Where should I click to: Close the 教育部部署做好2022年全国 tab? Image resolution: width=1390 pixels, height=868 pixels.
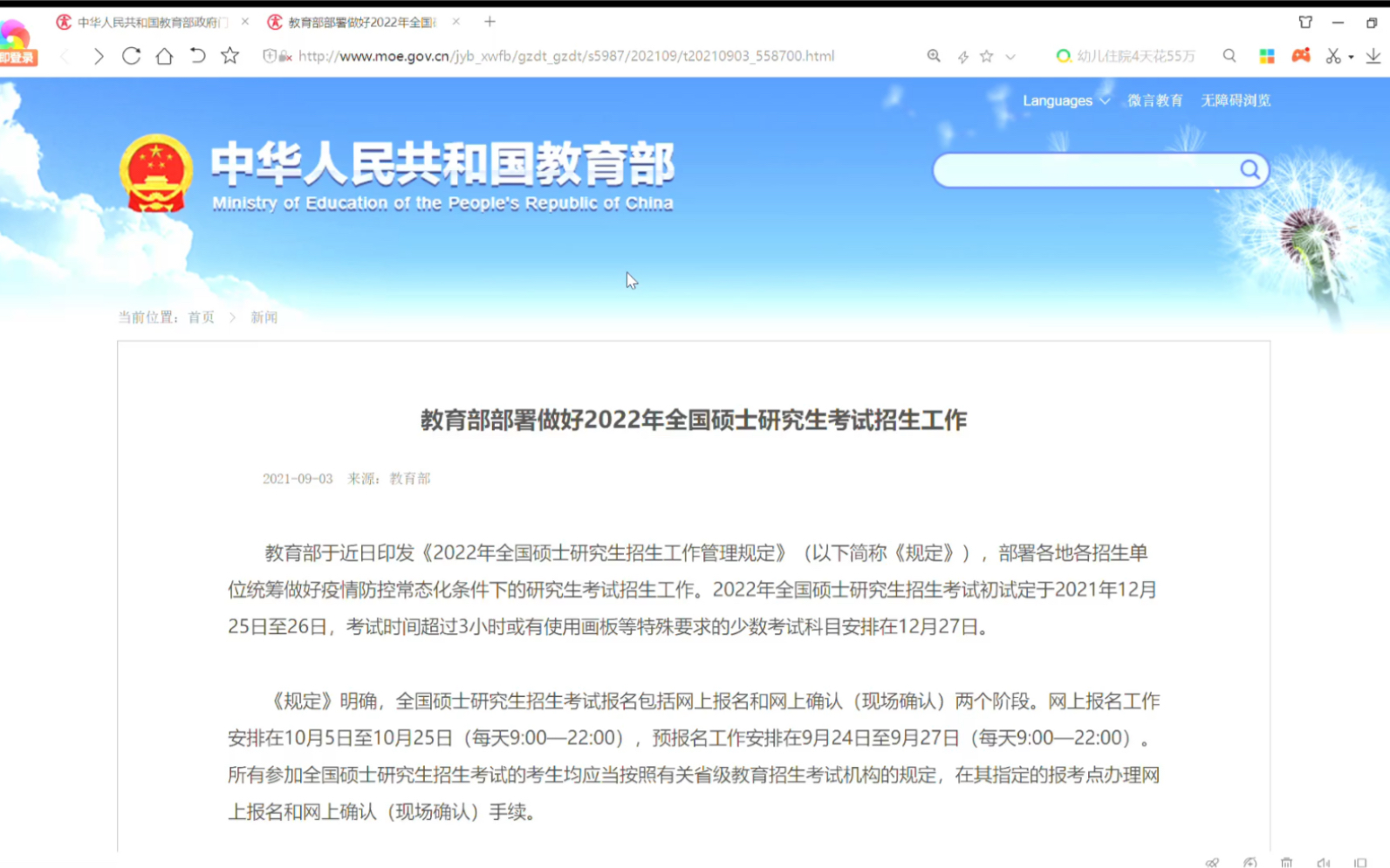pos(456,21)
